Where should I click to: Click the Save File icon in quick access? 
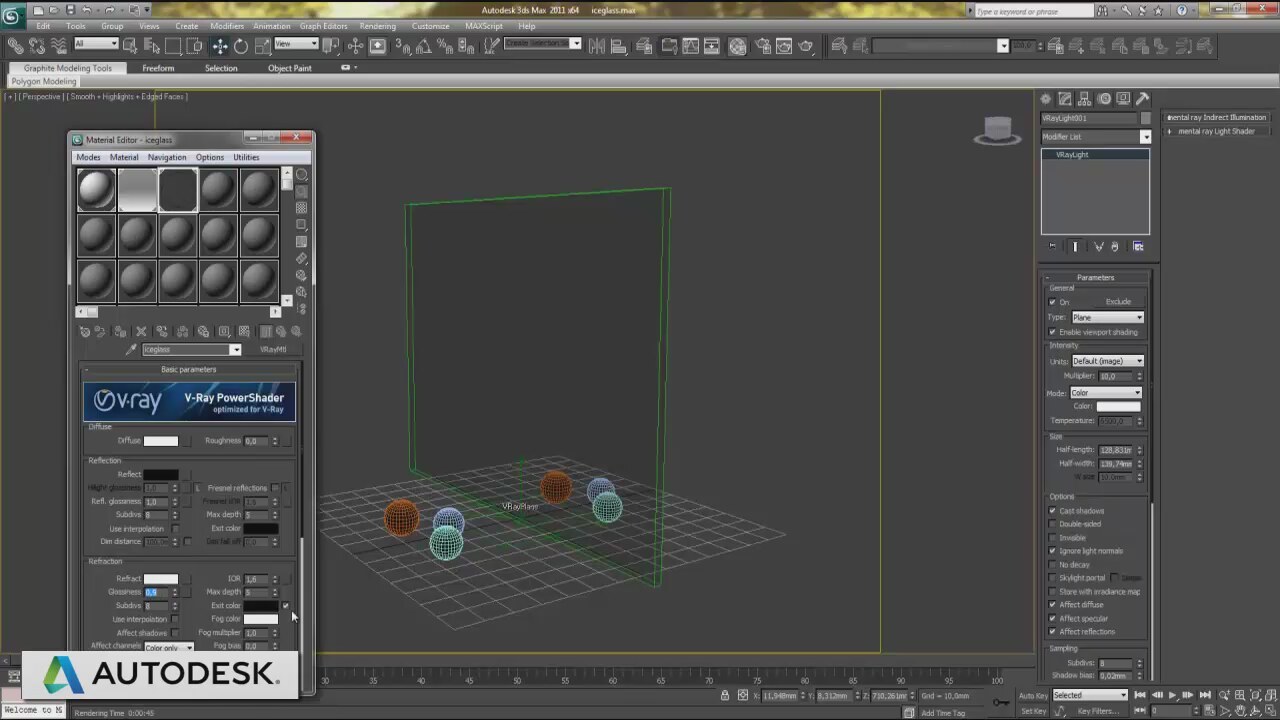tap(72, 10)
